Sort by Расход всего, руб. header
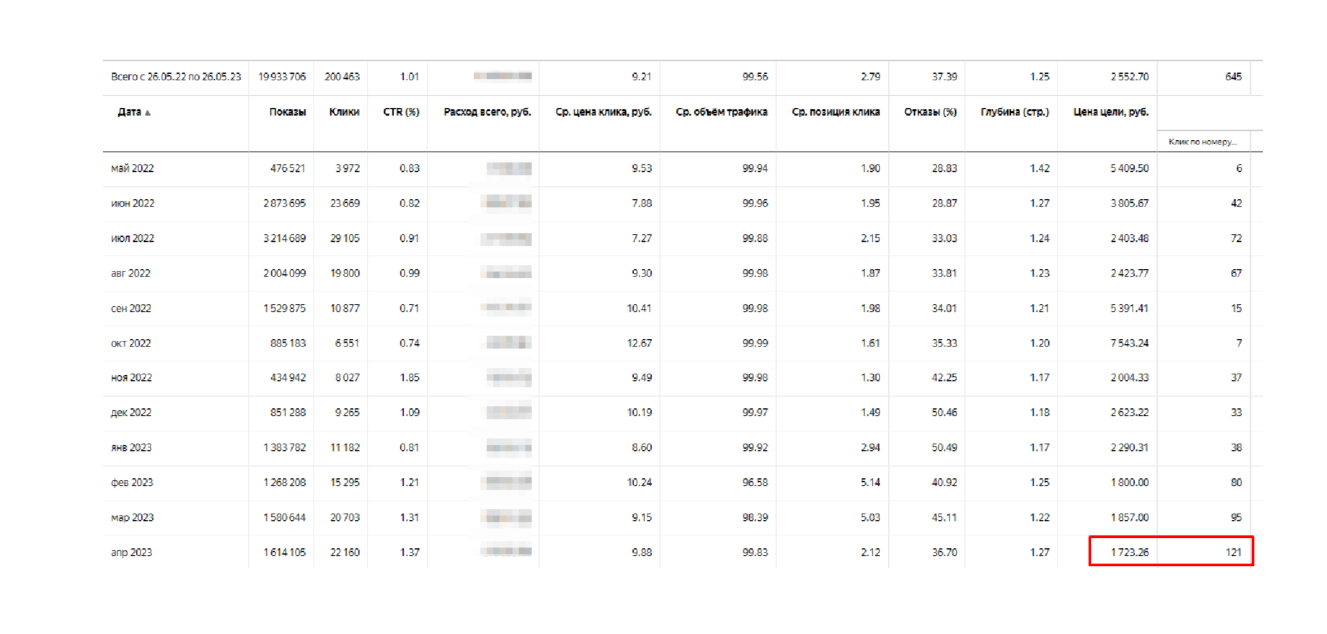The height and width of the screenshot is (634, 1327). point(487,112)
